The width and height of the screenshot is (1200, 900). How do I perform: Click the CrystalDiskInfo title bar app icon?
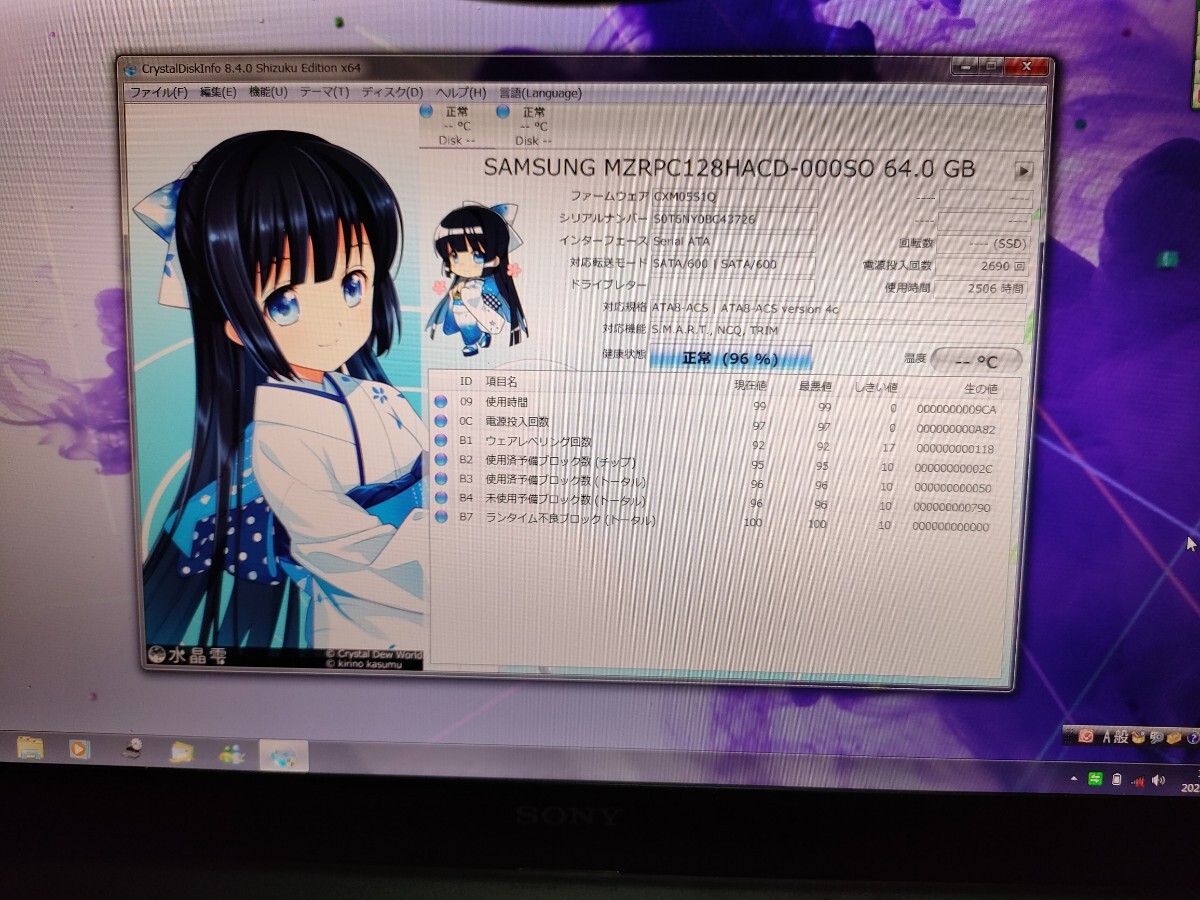130,69
